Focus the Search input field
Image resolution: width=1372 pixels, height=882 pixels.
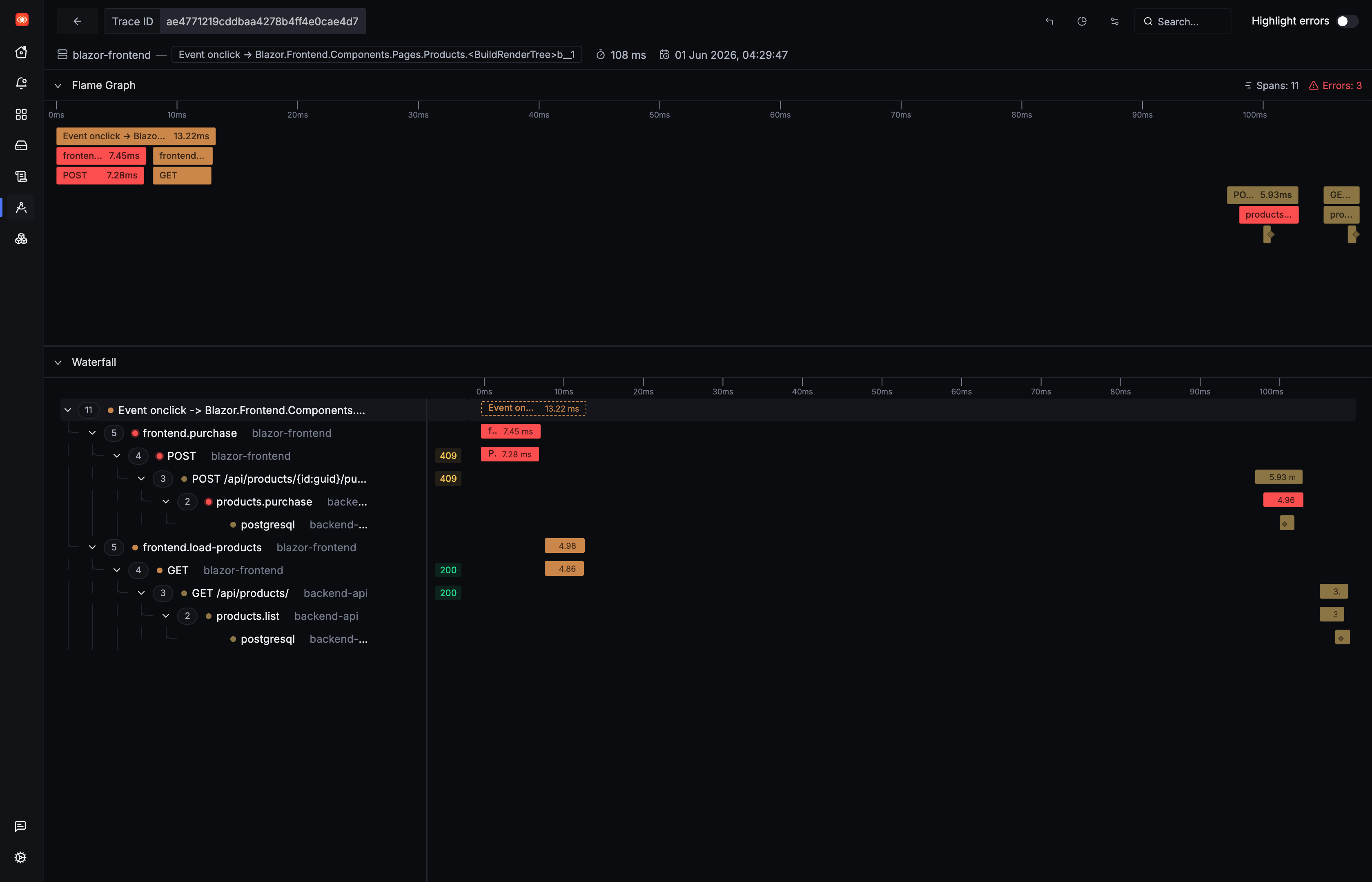[1183, 21]
